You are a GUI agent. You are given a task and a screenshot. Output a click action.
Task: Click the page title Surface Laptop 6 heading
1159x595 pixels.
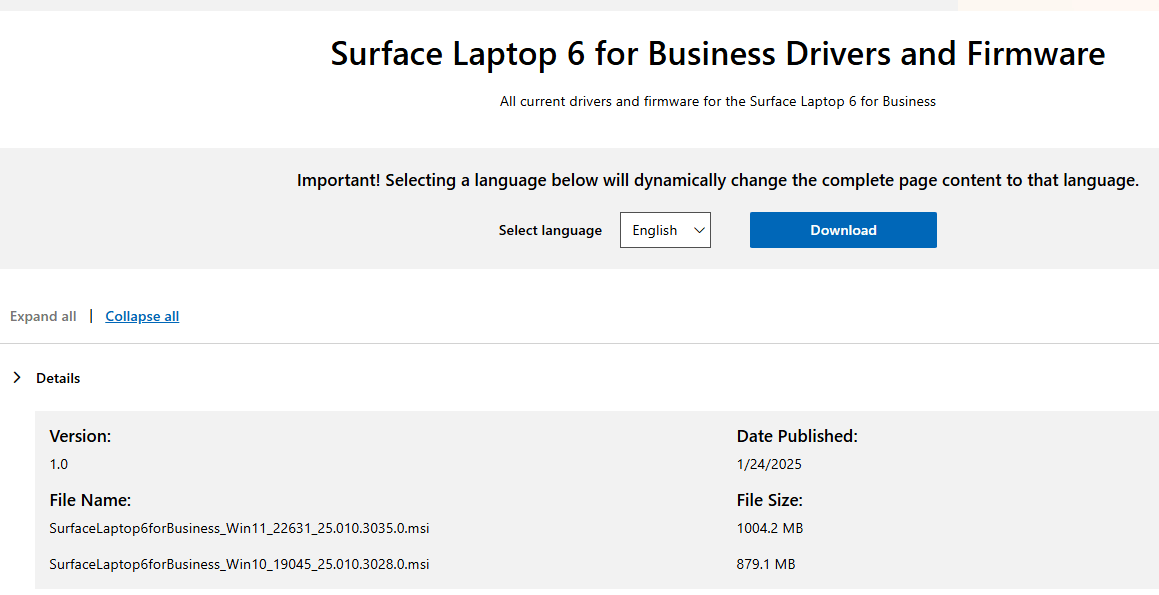(718, 54)
